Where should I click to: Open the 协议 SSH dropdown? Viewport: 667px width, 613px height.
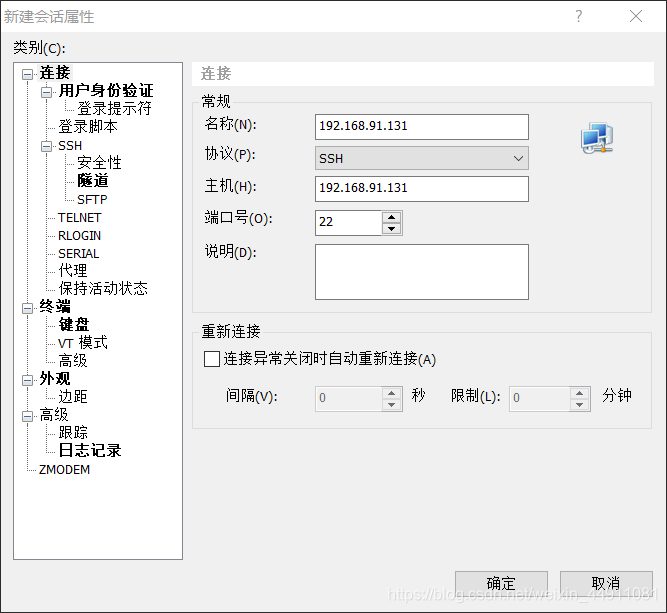[x=422, y=158]
